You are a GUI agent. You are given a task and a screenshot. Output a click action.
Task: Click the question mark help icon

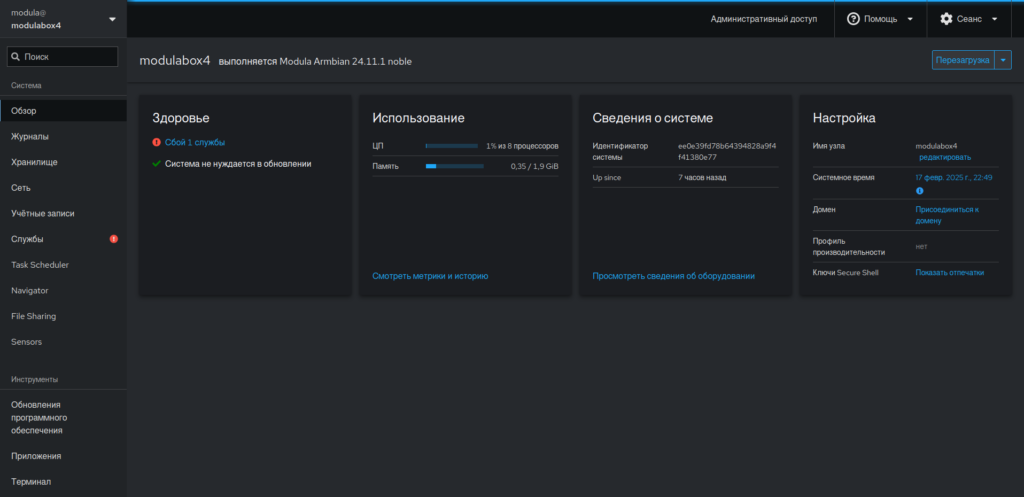point(853,19)
